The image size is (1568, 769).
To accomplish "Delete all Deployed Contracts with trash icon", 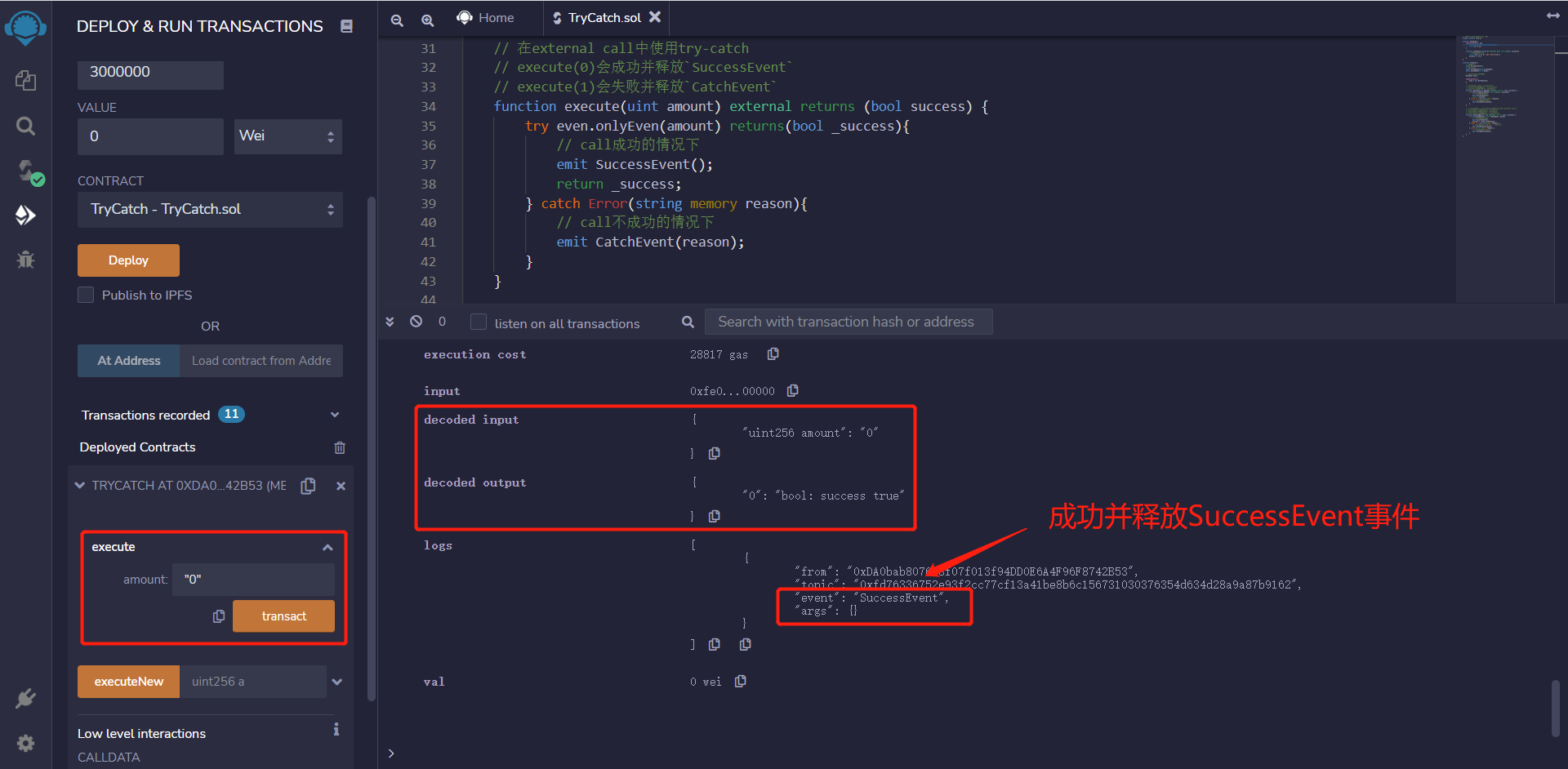I will pyautogui.click(x=339, y=447).
